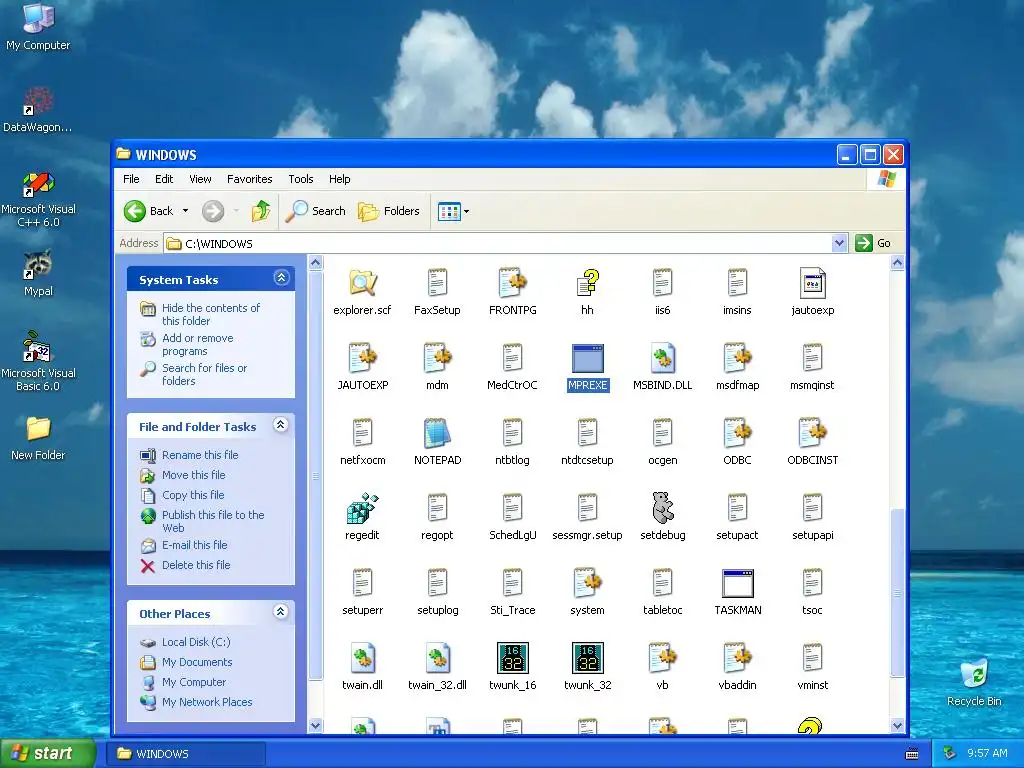Click Add or remove programs link
Image resolution: width=1024 pixels, height=768 pixels.
[x=197, y=344]
